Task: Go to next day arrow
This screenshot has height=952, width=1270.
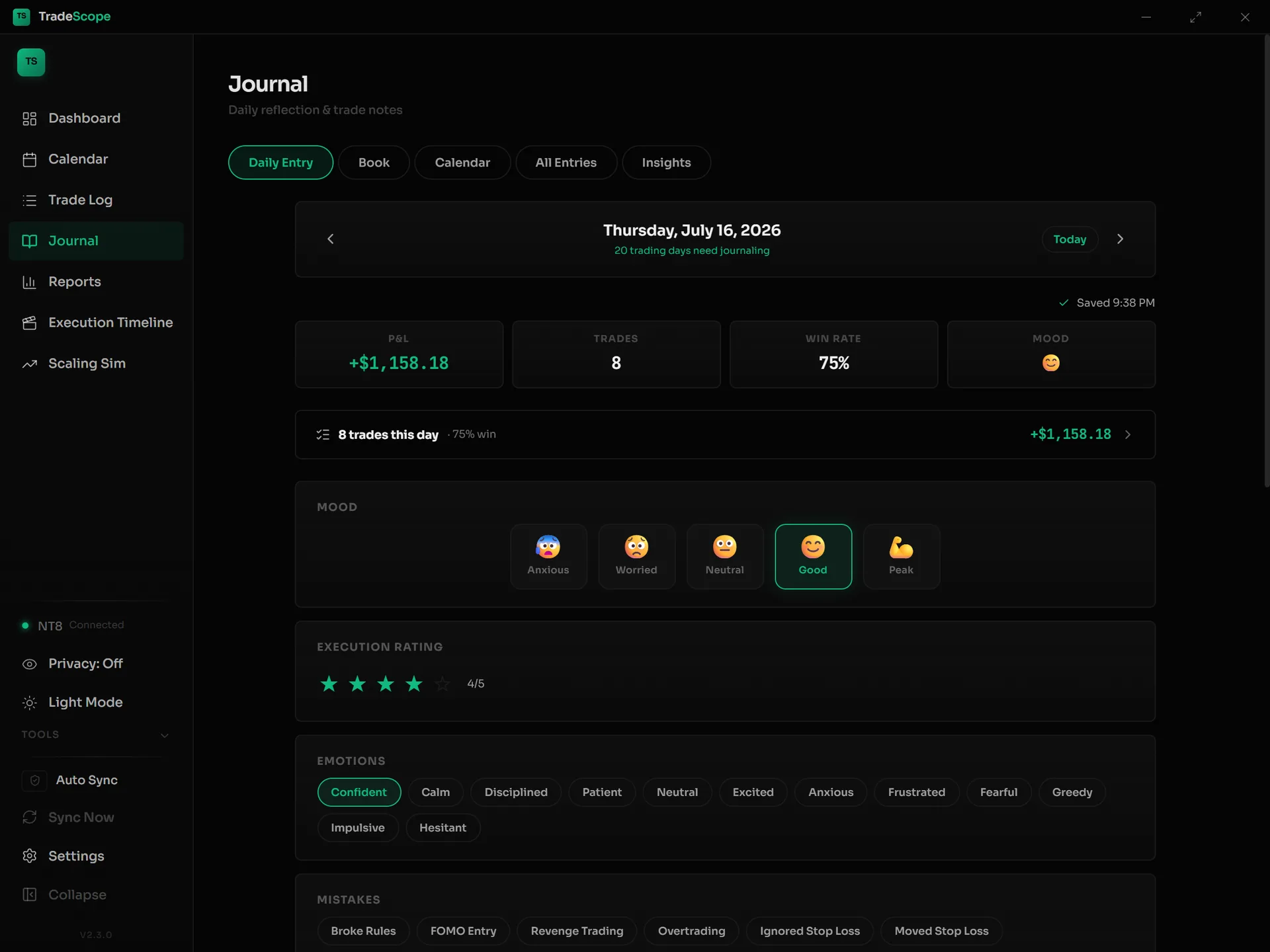Action: pyautogui.click(x=1120, y=239)
